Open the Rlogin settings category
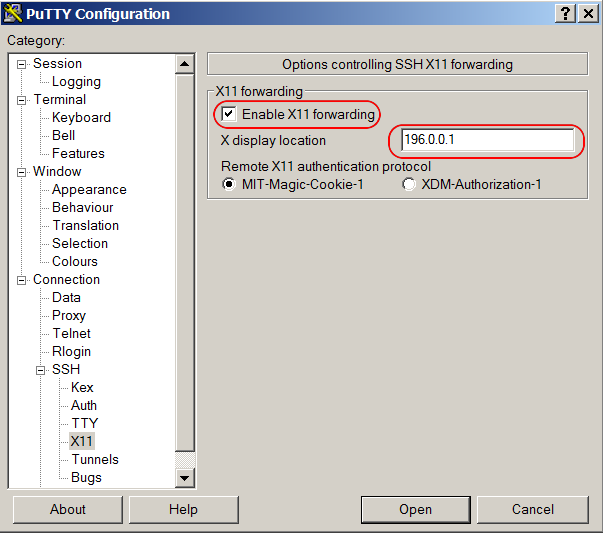Viewport: 603px width, 533px height. [71, 351]
